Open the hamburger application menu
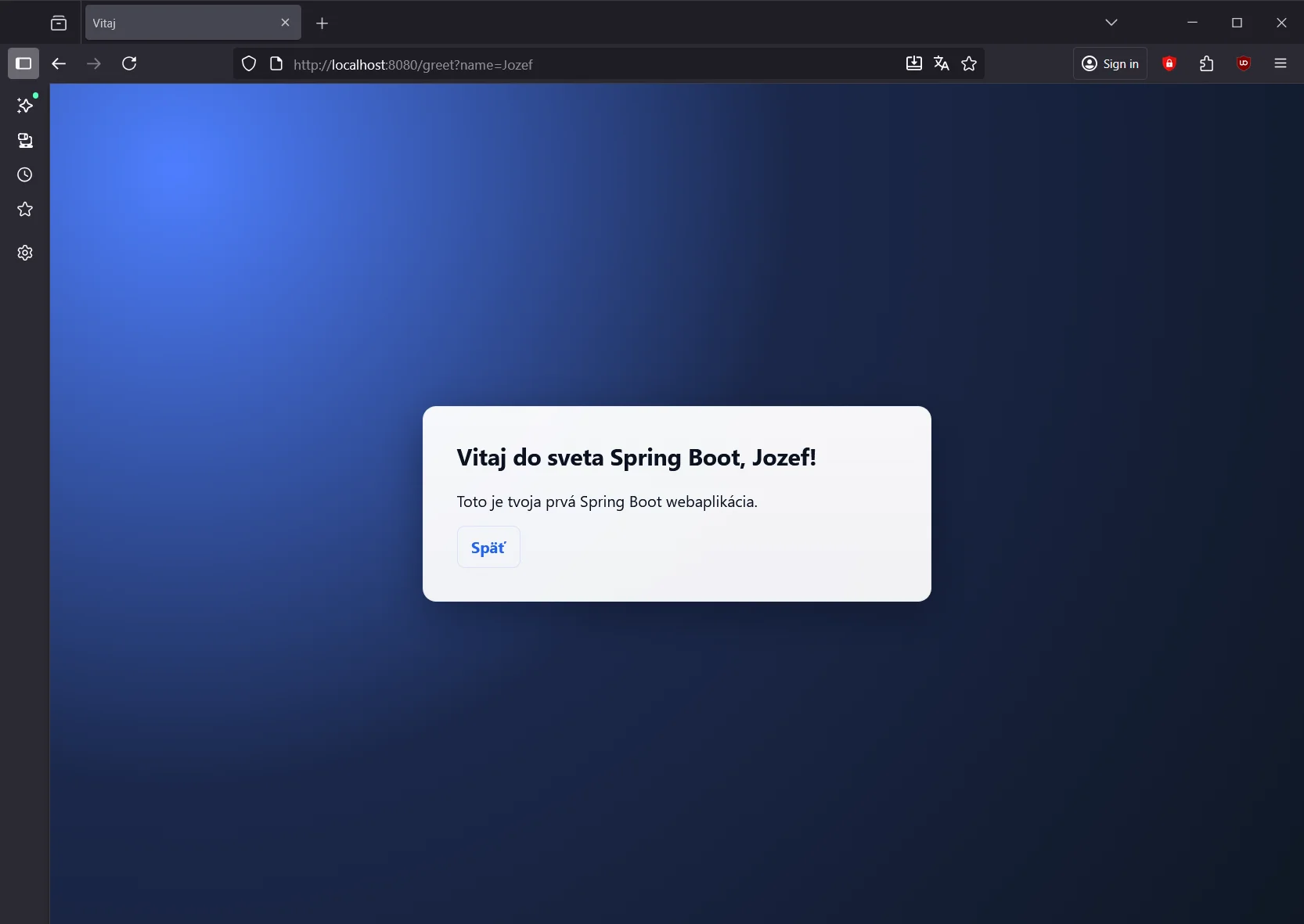Screen dimensions: 1304x924 (1281, 63)
